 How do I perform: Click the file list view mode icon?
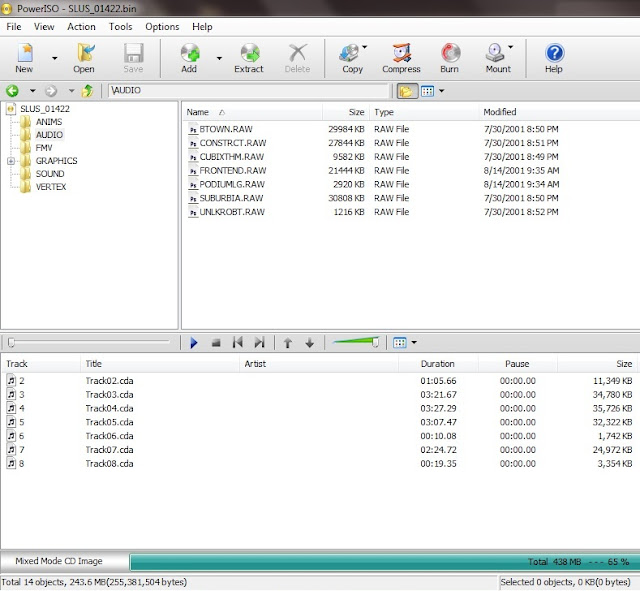click(x=427, y=91)
